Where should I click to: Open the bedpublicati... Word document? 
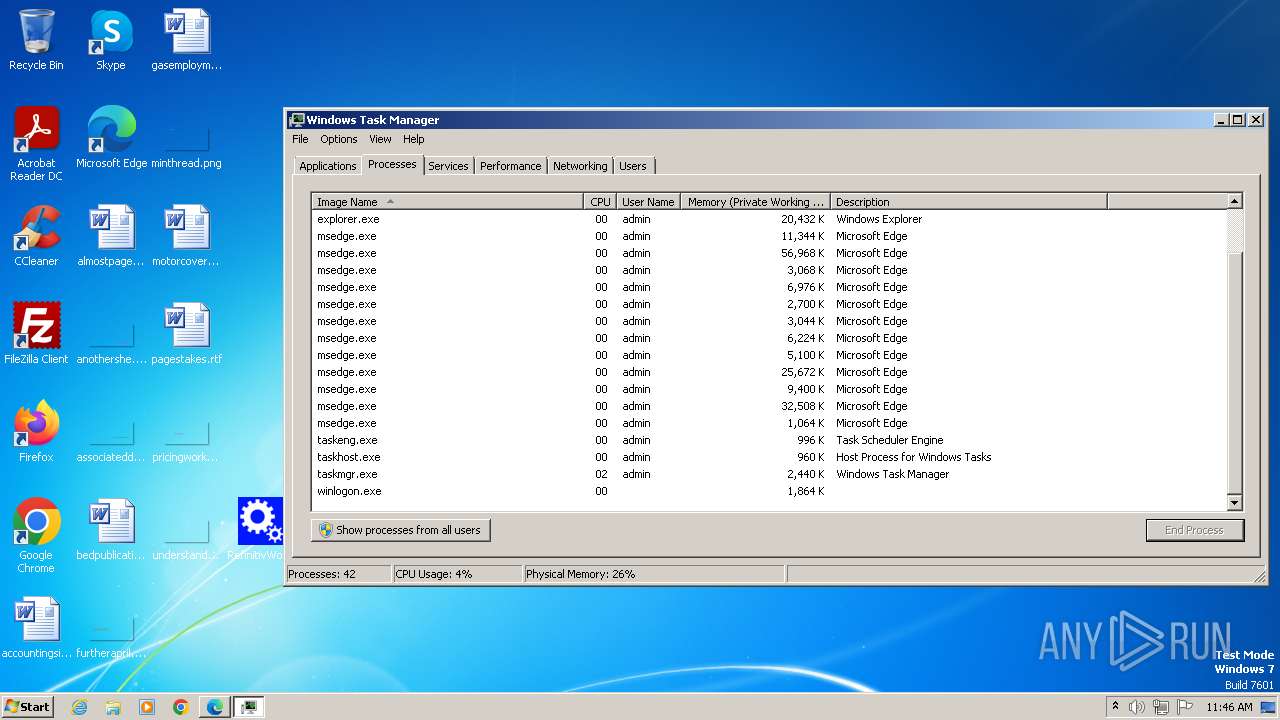tap(111, 529)
